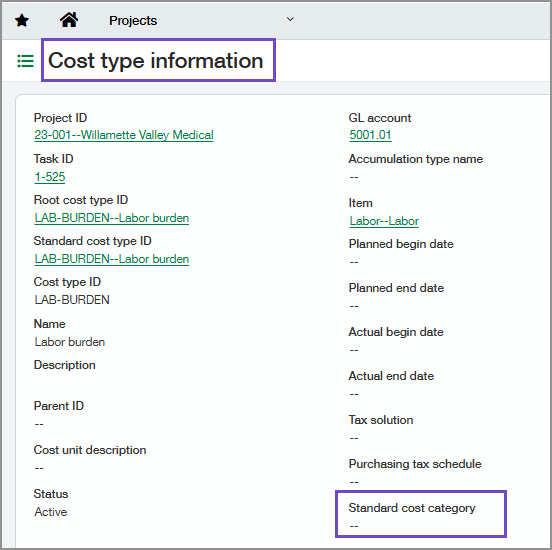Open project link 23-001--Willamette Valley Medical
This screenshot has width=552, height=550.
124,135
